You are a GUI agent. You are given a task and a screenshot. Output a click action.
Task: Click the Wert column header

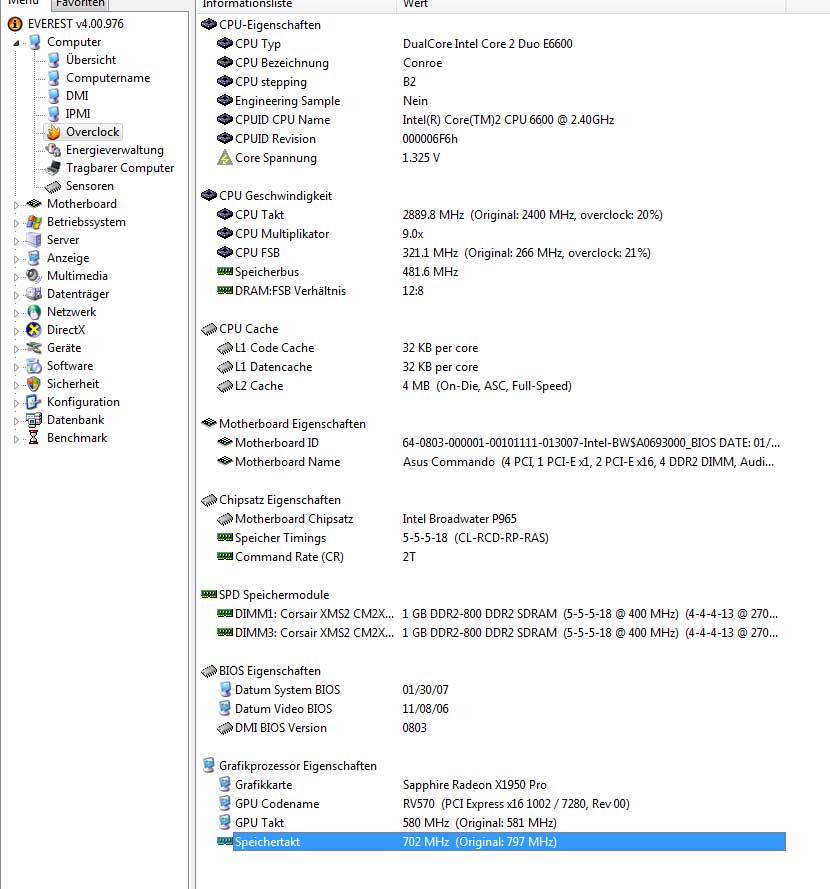pos(591,5)
